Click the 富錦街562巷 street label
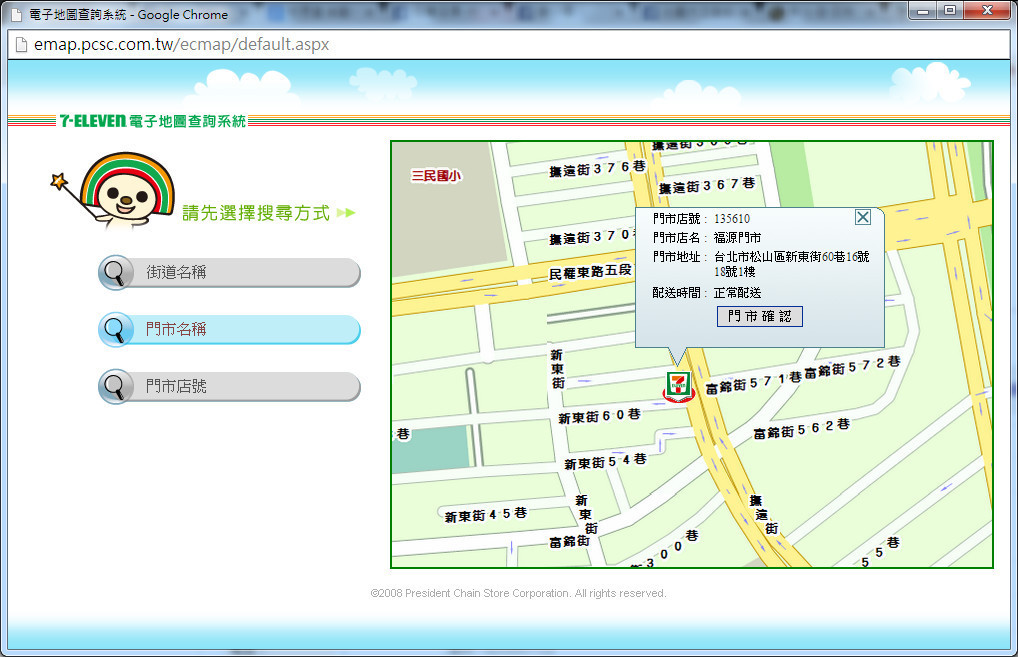This screenshot has height=657, width=1018. (x=801, y=428)
